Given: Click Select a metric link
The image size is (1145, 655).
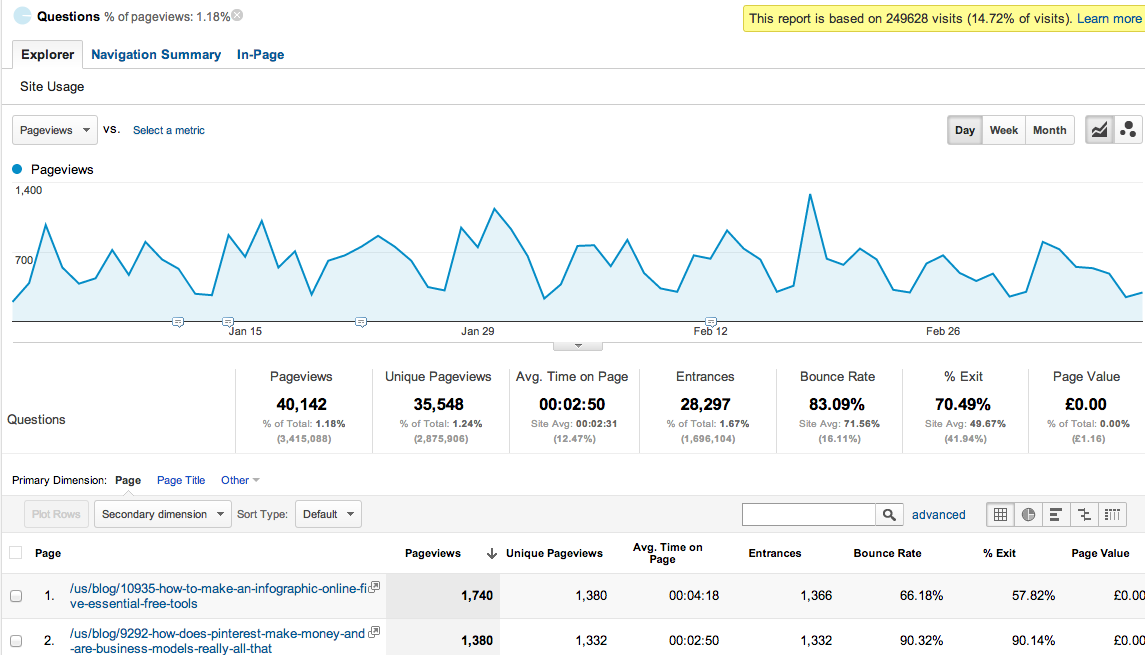Looking at the screenshot, I should (169, 130).
